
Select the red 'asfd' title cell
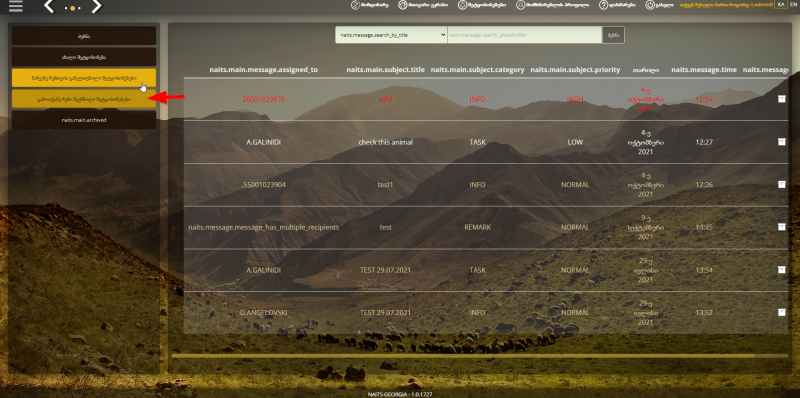[x=385, y=99]
